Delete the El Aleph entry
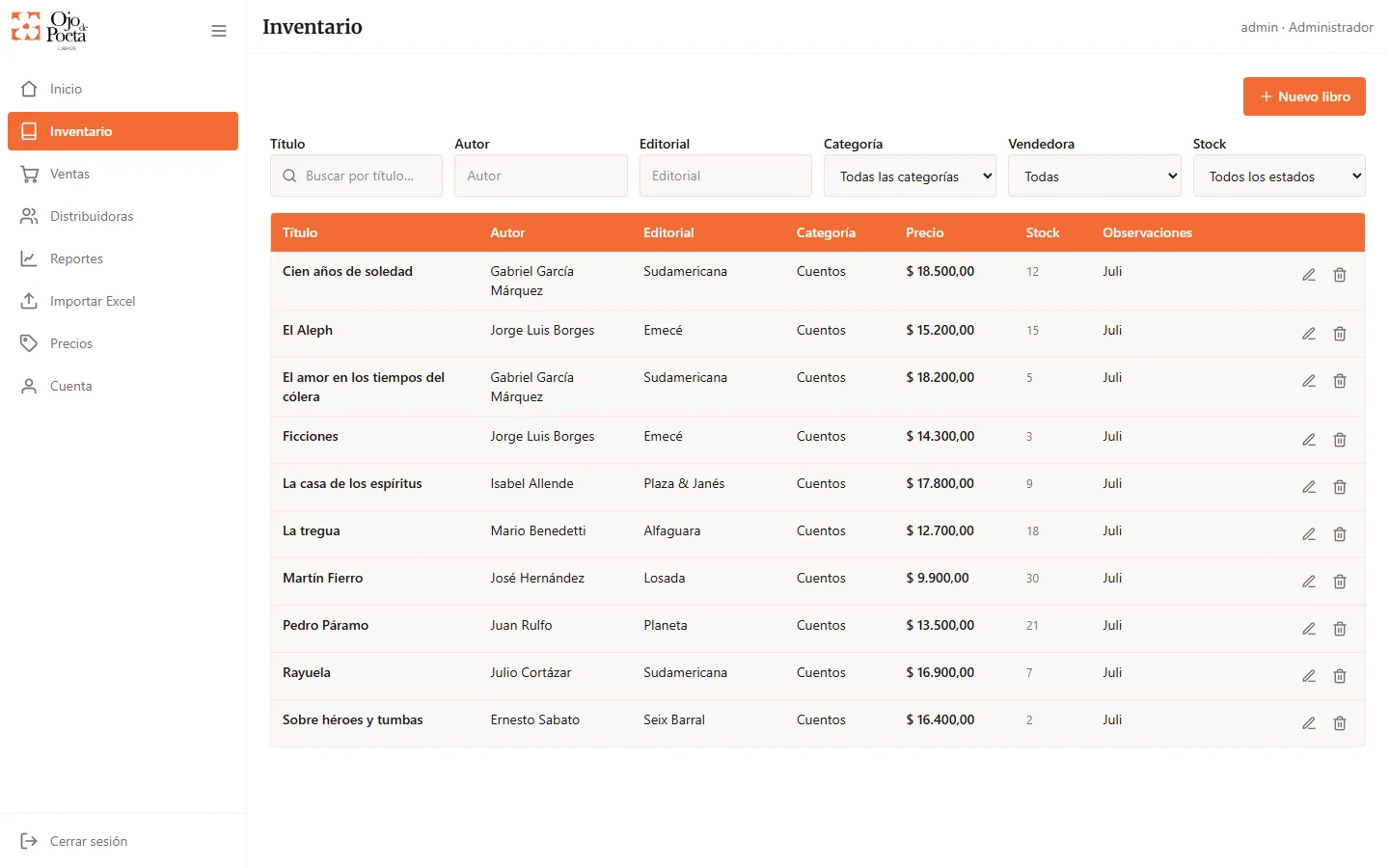 [x=1340, y=334]
